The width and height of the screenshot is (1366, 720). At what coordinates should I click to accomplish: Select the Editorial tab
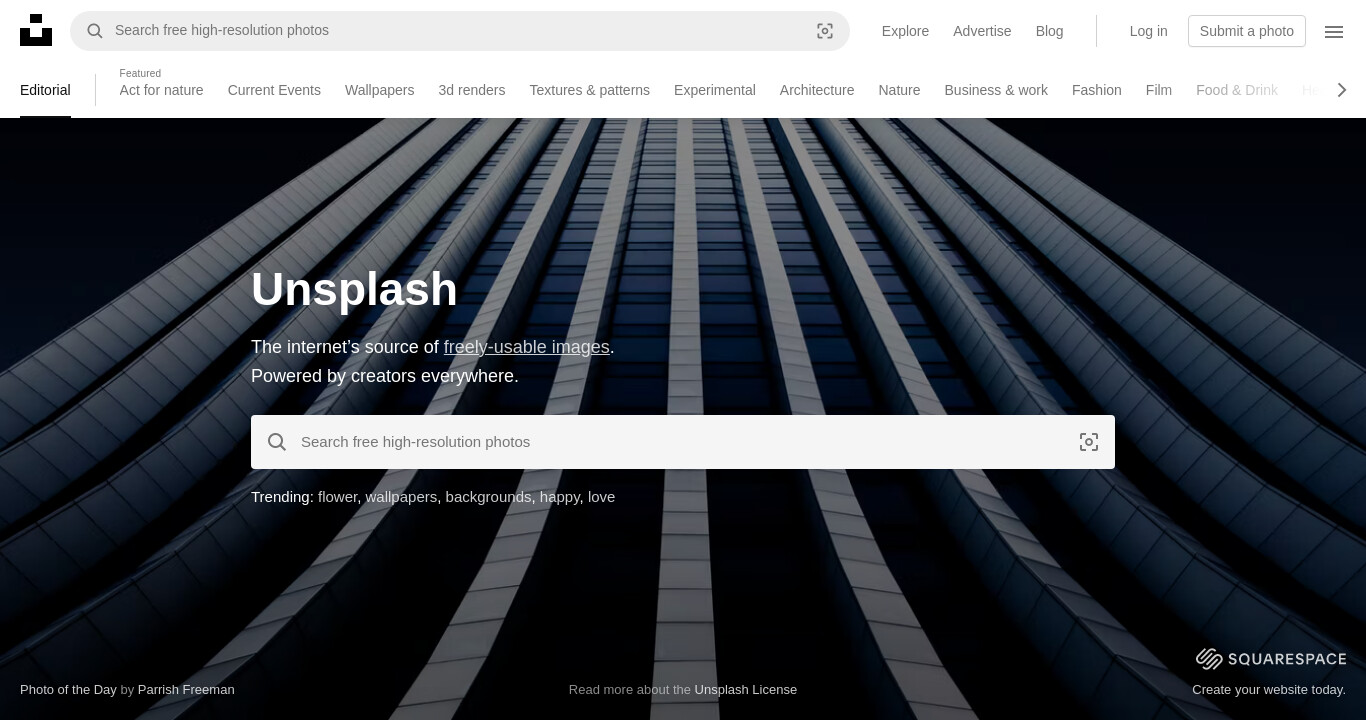click(45, 90)
